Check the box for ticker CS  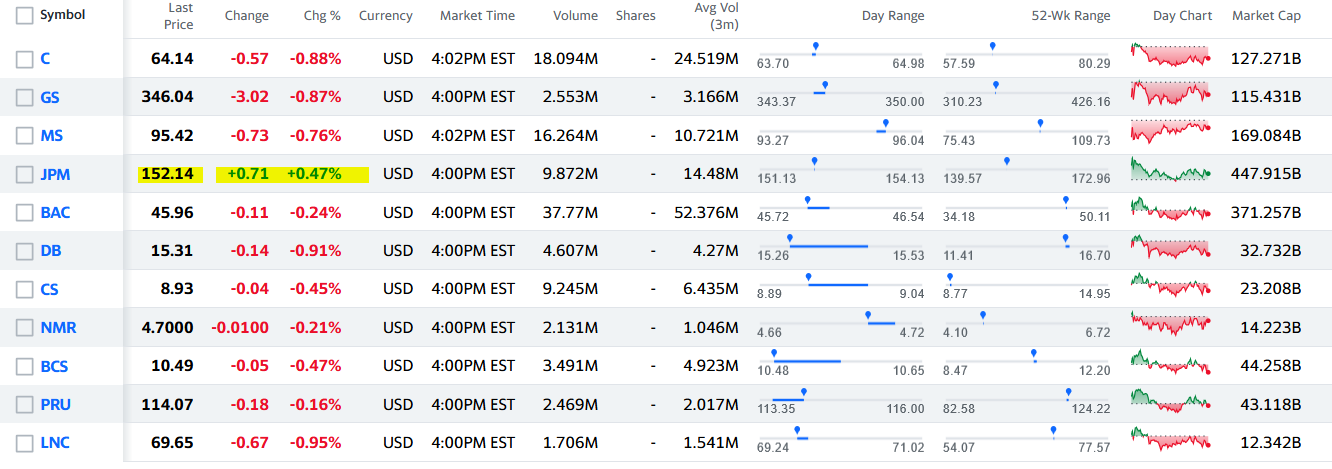24,290
